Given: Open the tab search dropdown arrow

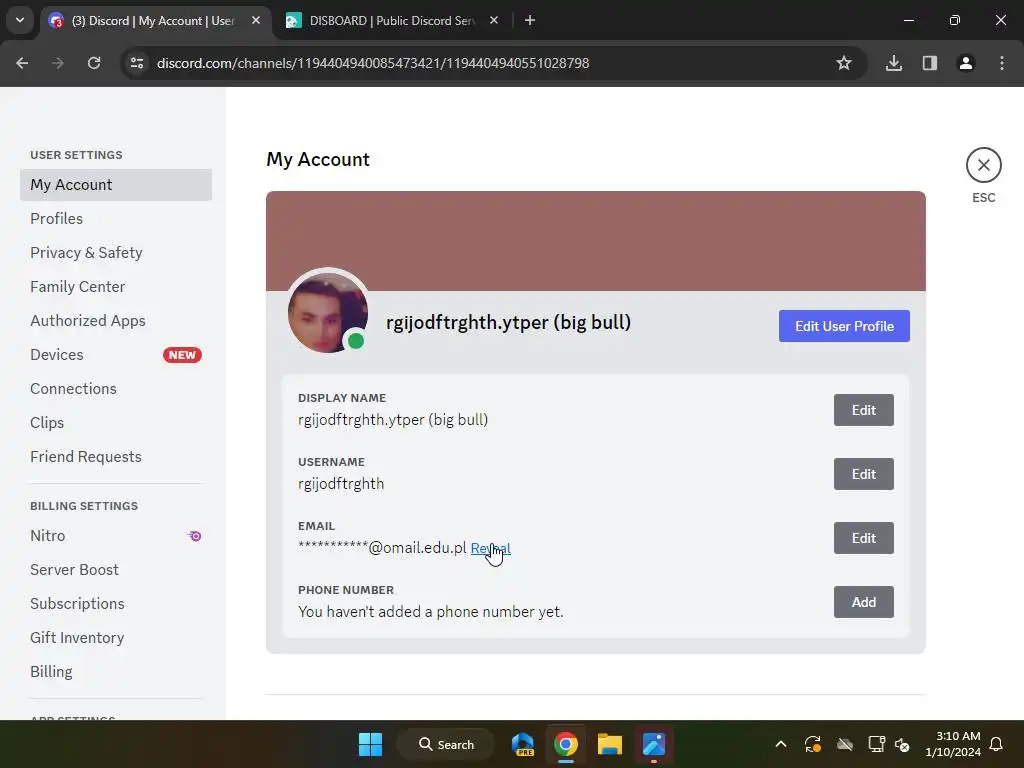Looking at the screenshot, I should point(20,20).
